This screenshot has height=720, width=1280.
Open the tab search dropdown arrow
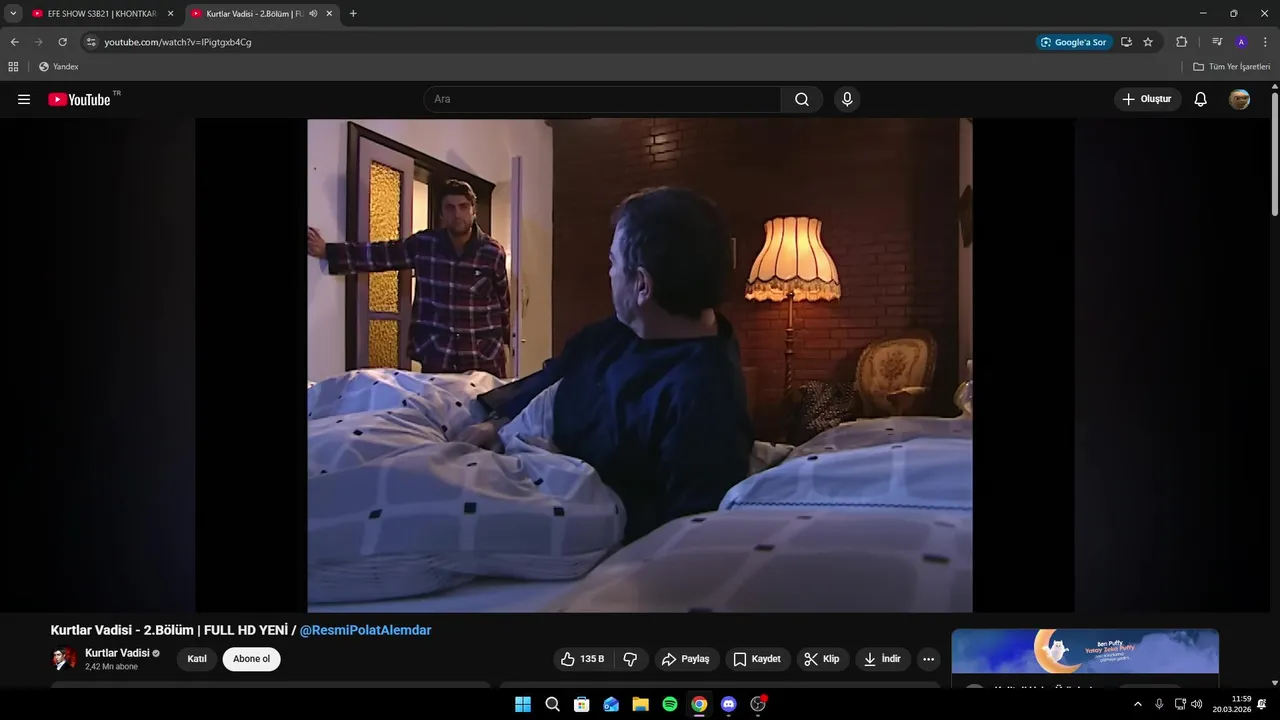coord(13,14)
